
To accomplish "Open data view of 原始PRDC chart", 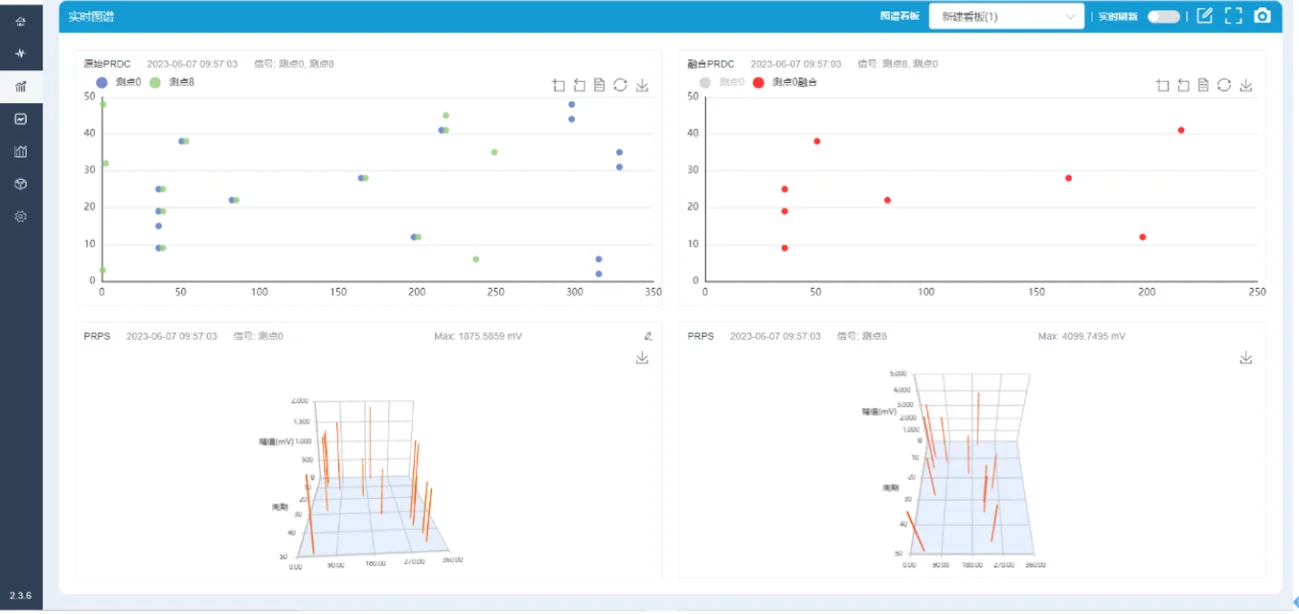I will (x=599, y=86).
